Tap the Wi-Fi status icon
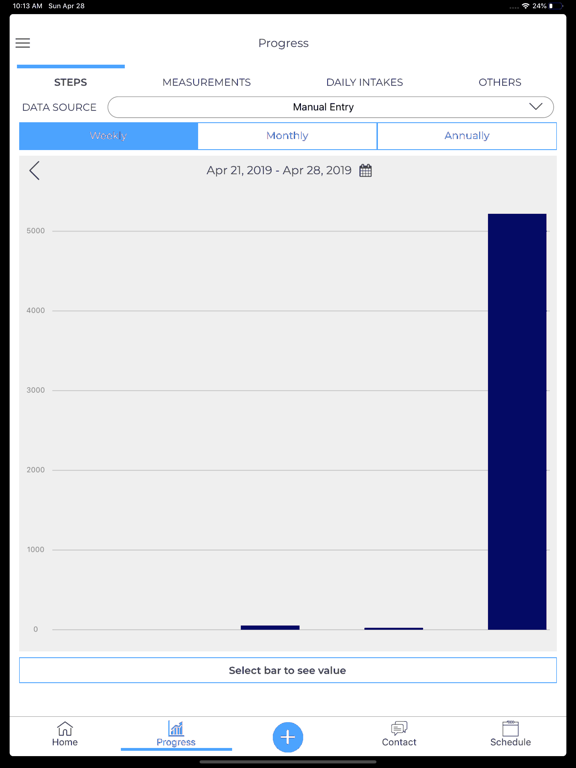The image size is (576, 768). point(526,6)
